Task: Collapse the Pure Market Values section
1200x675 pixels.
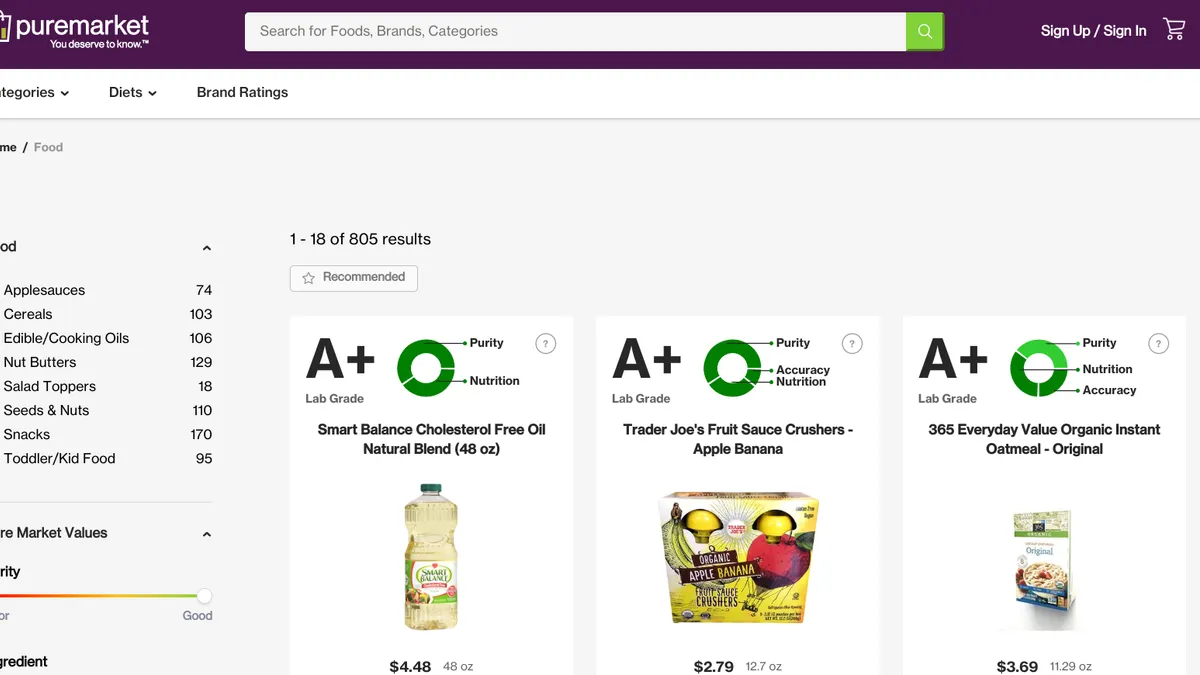Action: point(207,534)
